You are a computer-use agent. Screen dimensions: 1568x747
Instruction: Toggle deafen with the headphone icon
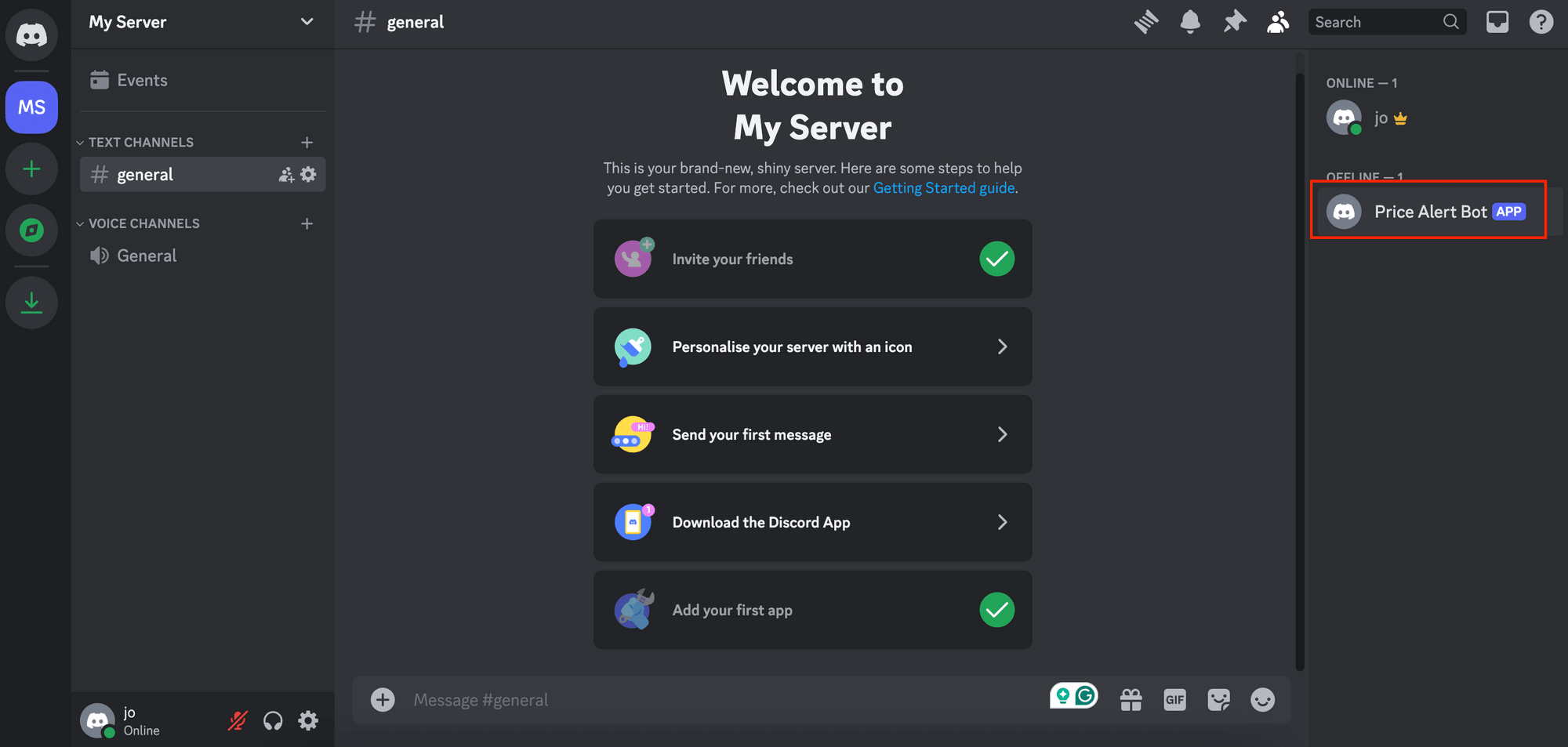pyautogui.click(x=273, y=720)
